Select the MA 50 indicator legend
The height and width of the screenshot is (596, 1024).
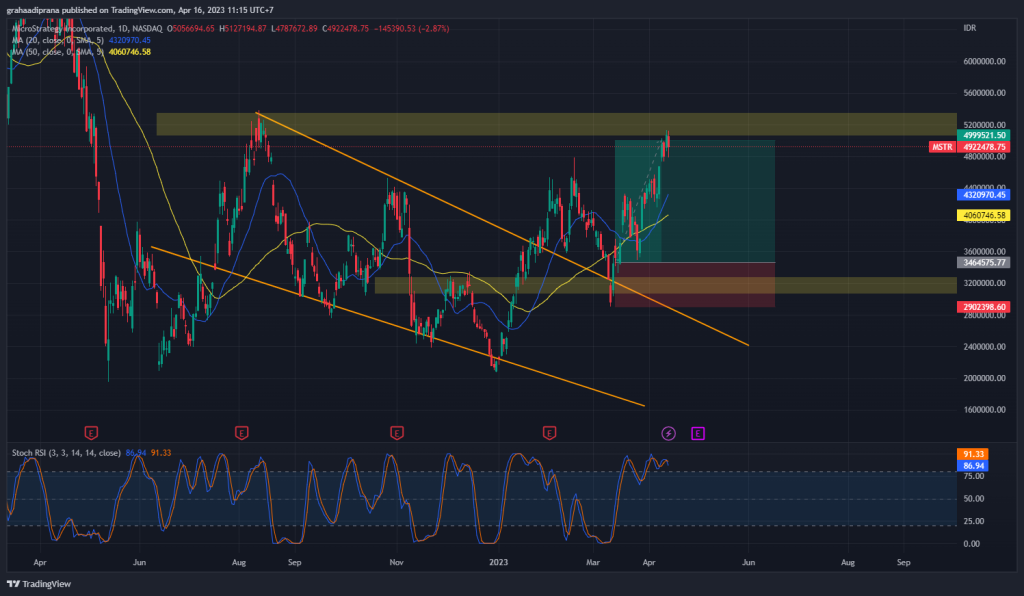tap(57, 52)
